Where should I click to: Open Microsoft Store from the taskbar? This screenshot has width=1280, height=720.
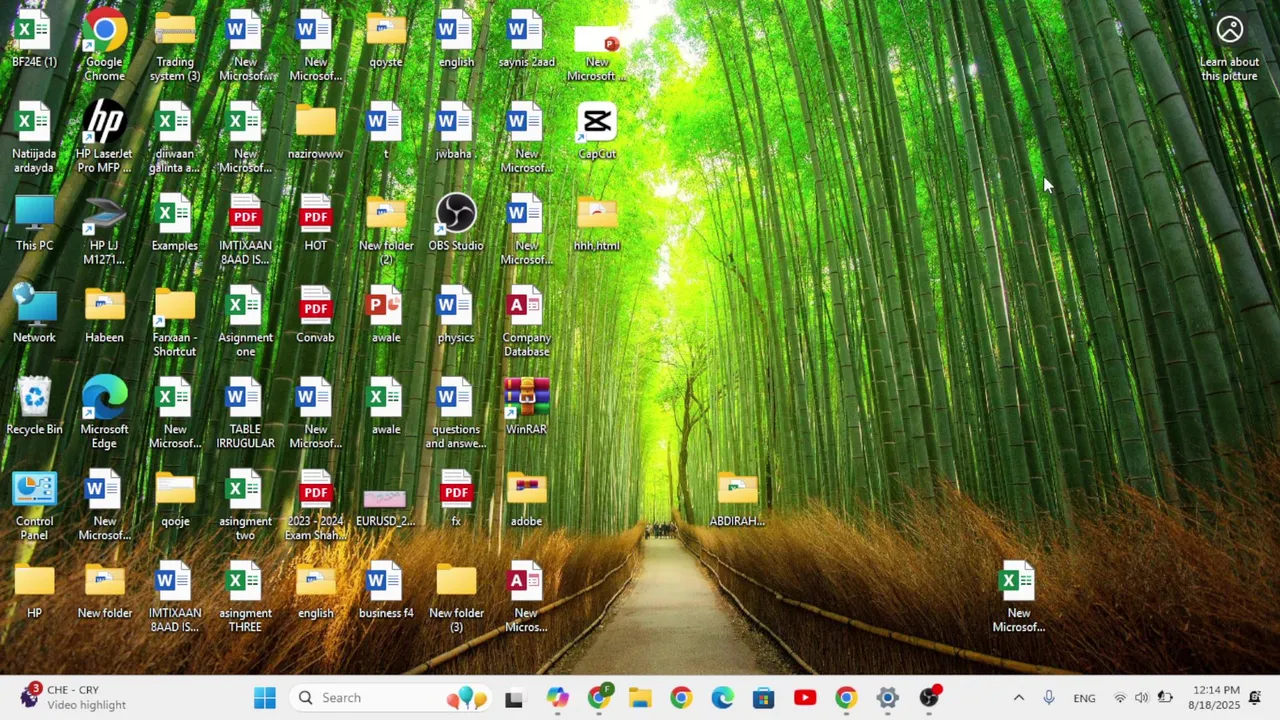pos(763,698)
